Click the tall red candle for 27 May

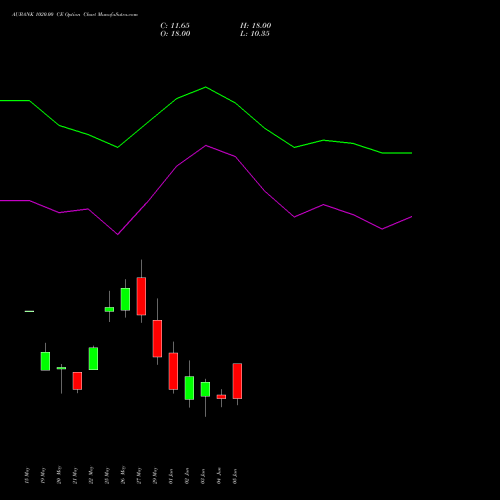(x=141, y=296)
